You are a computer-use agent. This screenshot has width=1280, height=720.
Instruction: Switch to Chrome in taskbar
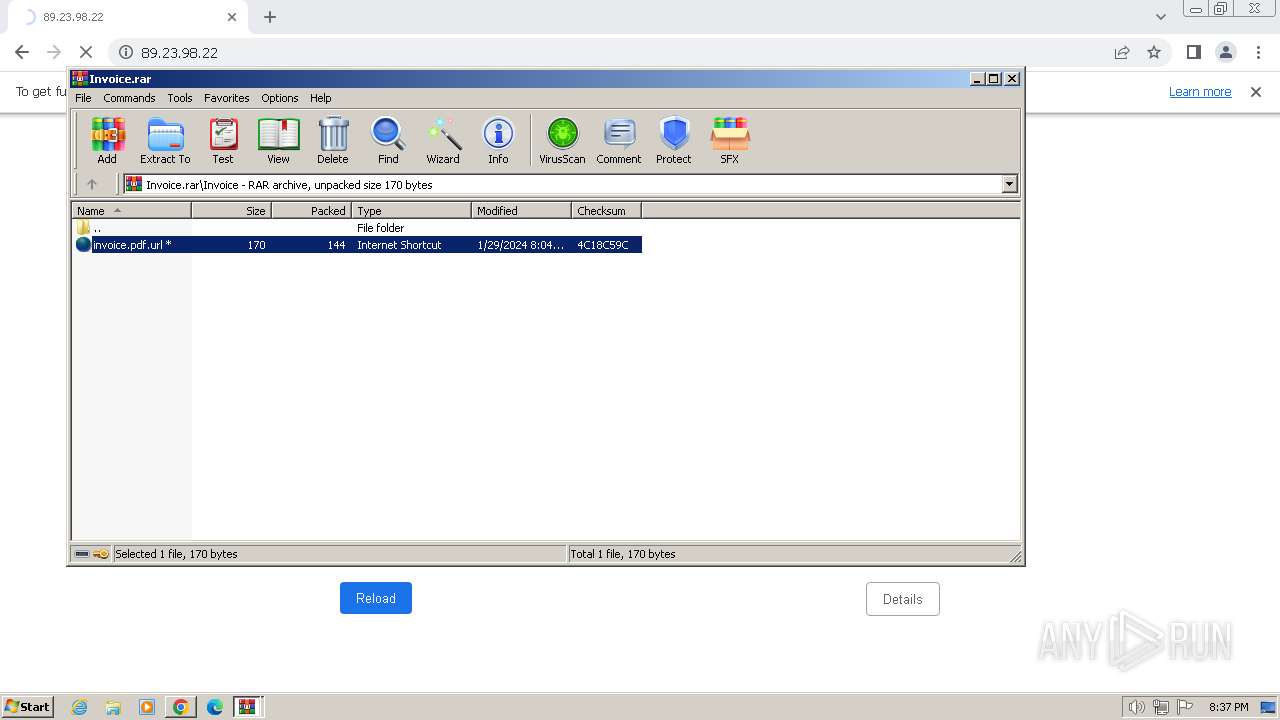click(181, 707)
